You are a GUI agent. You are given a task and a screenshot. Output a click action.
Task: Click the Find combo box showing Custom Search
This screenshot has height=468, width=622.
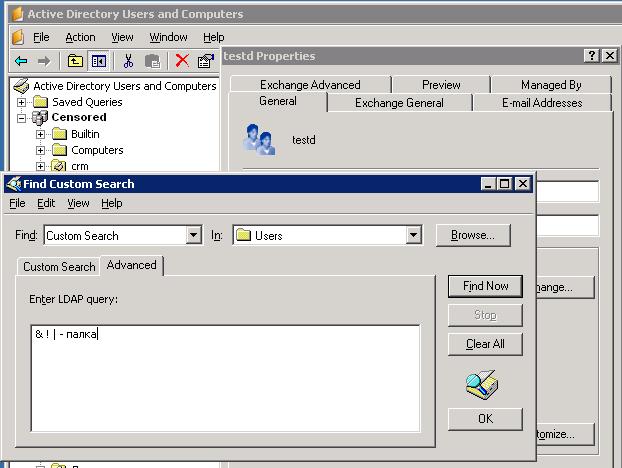point(123,235)
